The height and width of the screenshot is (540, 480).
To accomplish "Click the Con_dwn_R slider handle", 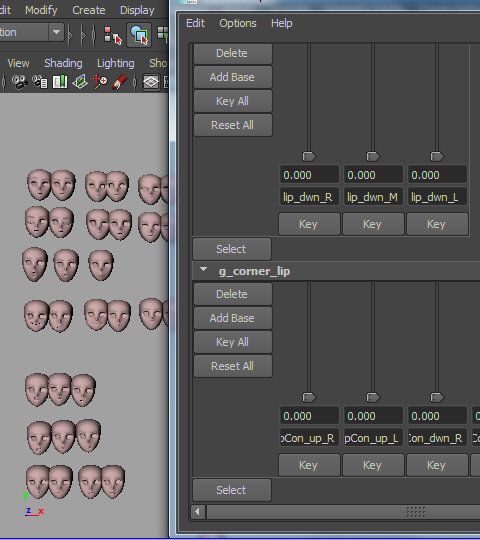I will pyautogui.click(x=437, y=397).
